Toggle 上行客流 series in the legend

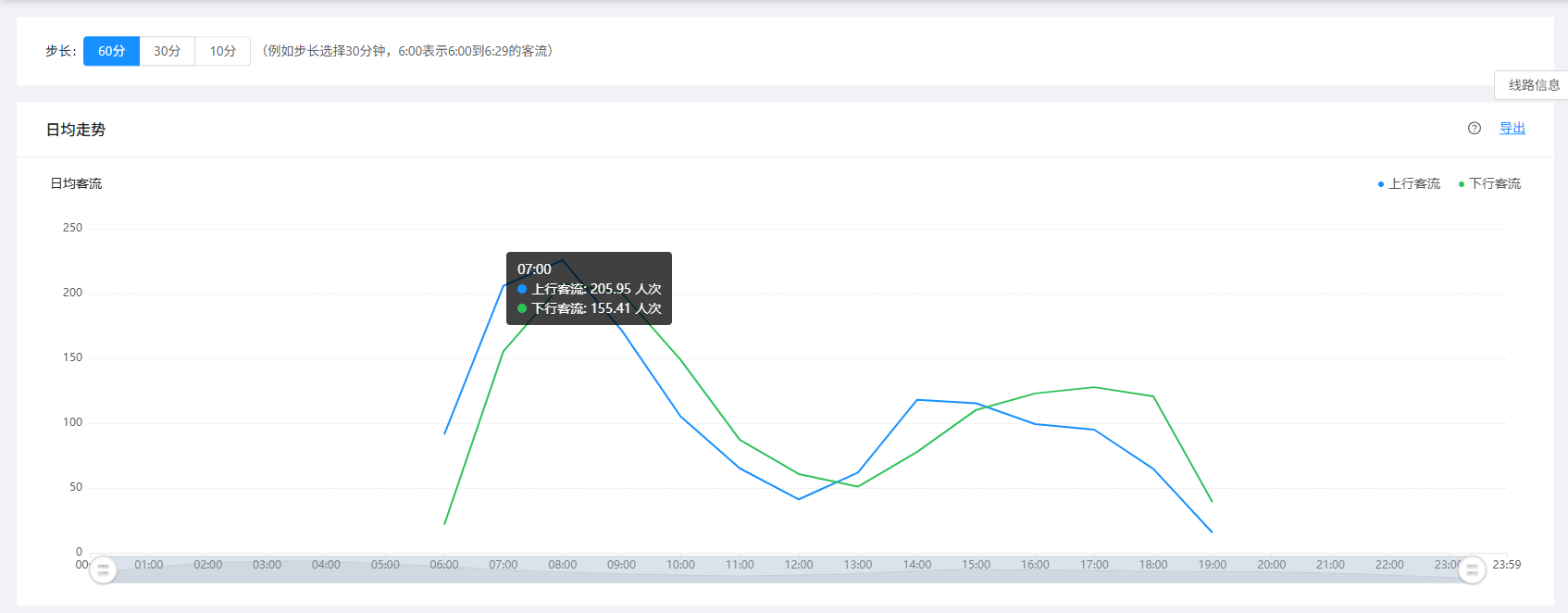tap(1409, 183)
